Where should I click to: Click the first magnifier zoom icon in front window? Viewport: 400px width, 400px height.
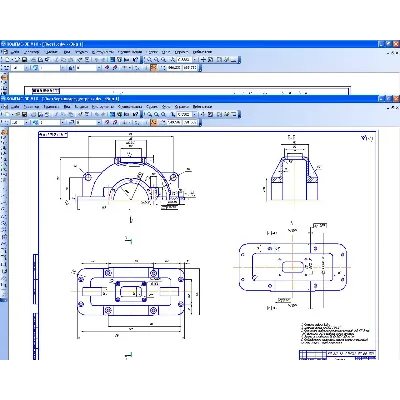click(x=149, y=114)
